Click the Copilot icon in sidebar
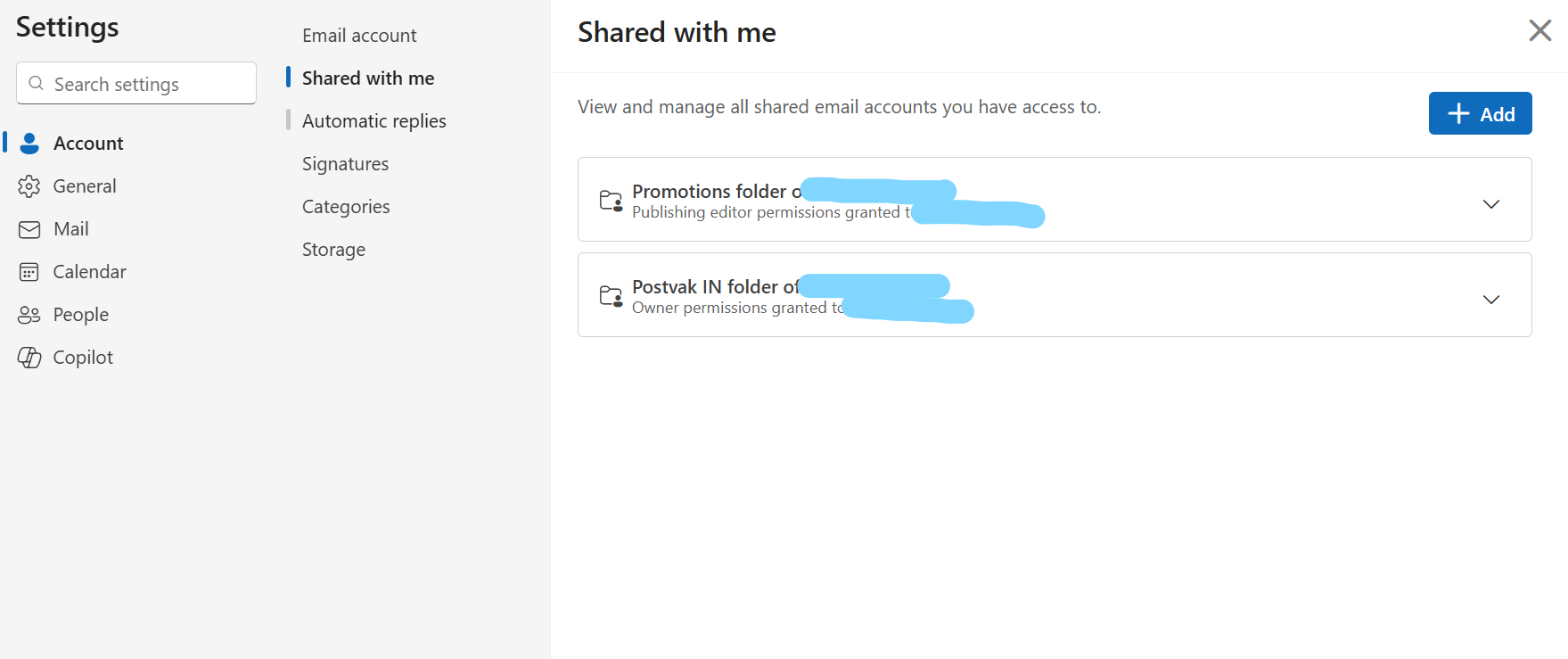The height and width of the screenshot is (659, 1568). [x=29, y=358]
